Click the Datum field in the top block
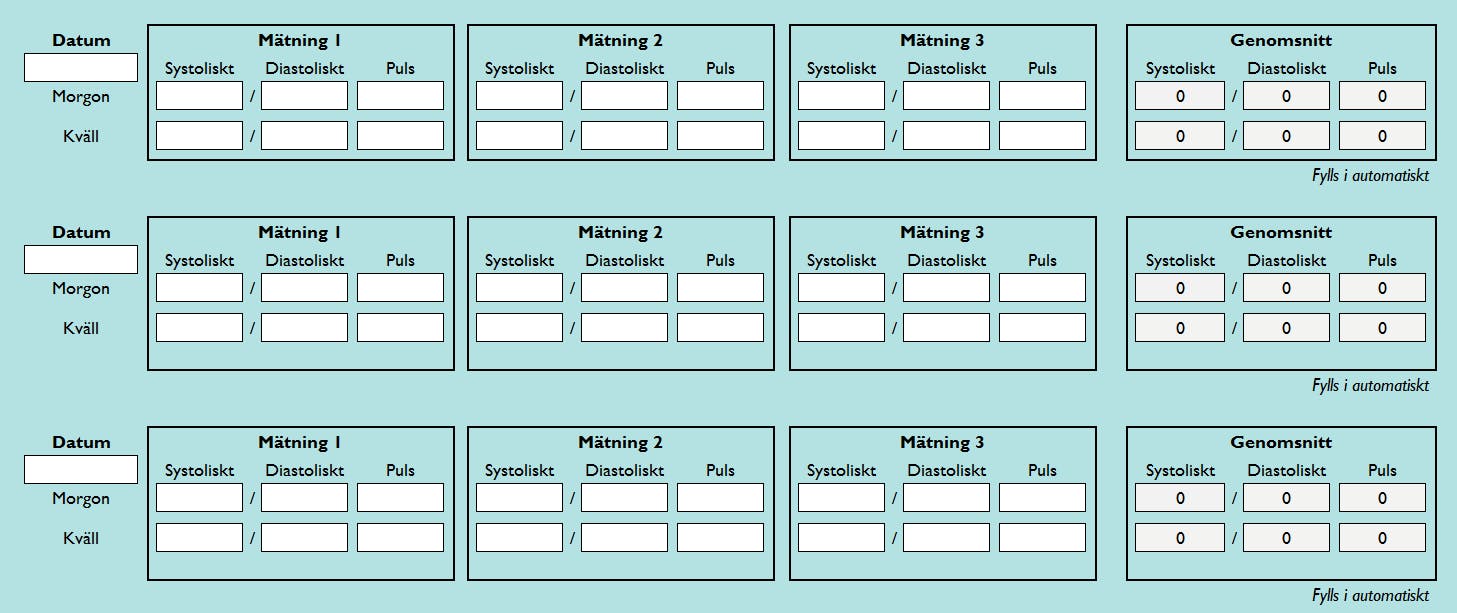1457x613 pixels. pyautogui.click(x=81, y=68)
